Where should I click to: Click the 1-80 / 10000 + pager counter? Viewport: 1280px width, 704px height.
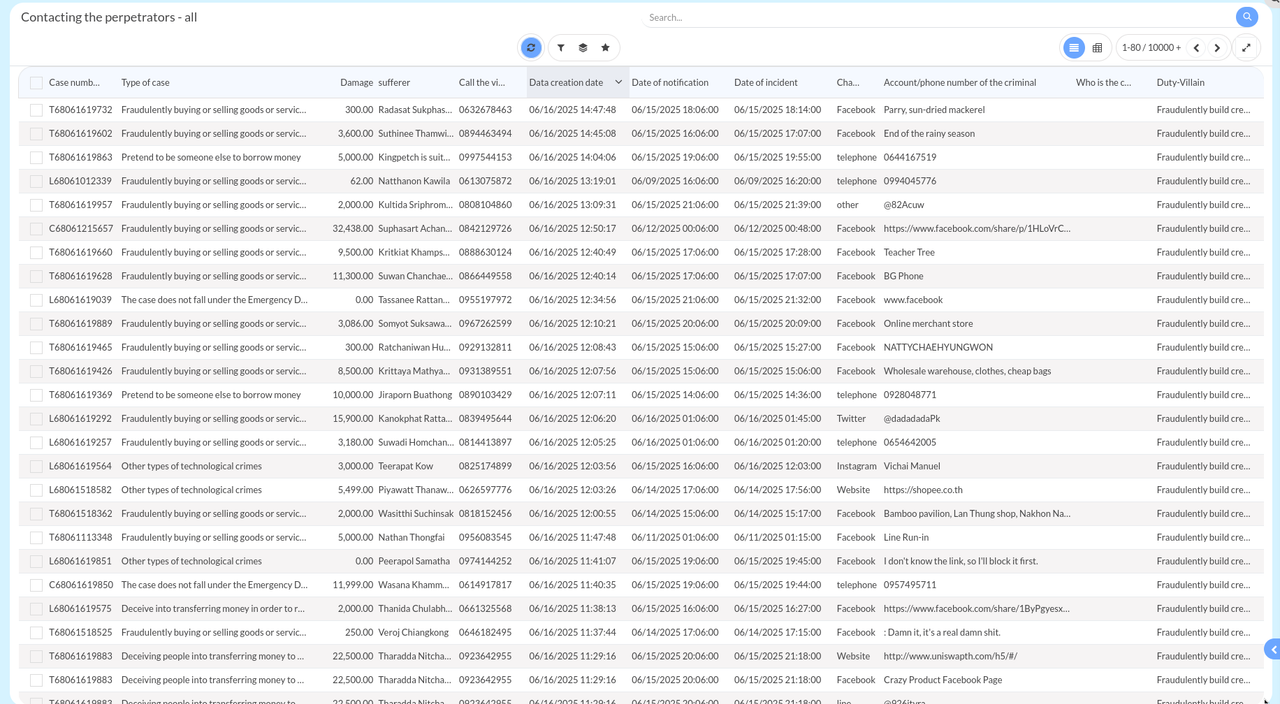(x=1151, y=47)
